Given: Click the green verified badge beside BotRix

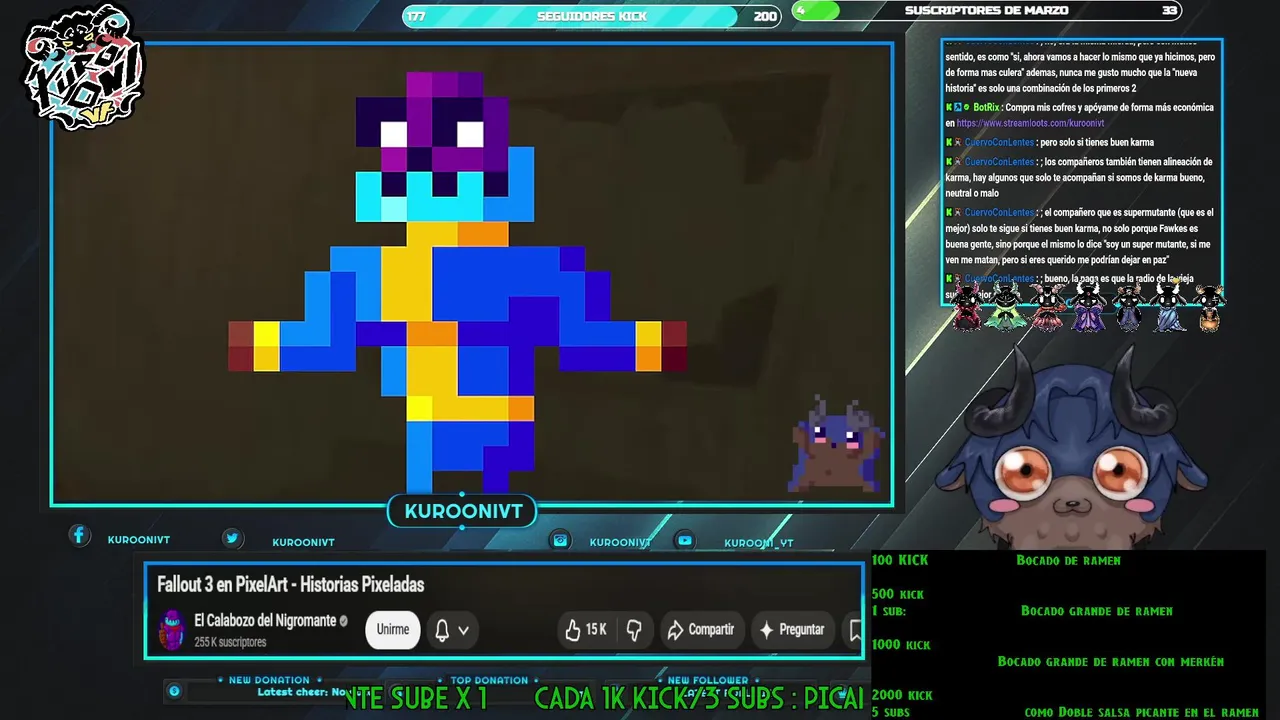Looking at the screenshot, I should click(966, 108).
